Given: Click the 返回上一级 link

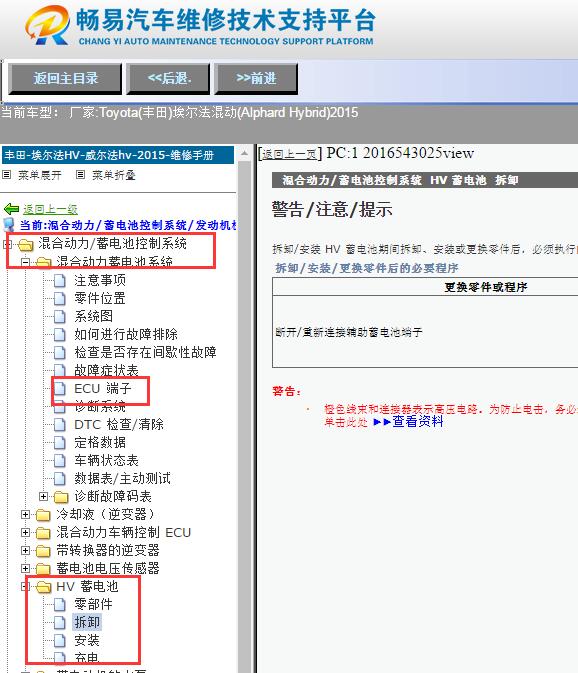Looking at the screenshot, I should pyautogui.click(x=50, y=209).
